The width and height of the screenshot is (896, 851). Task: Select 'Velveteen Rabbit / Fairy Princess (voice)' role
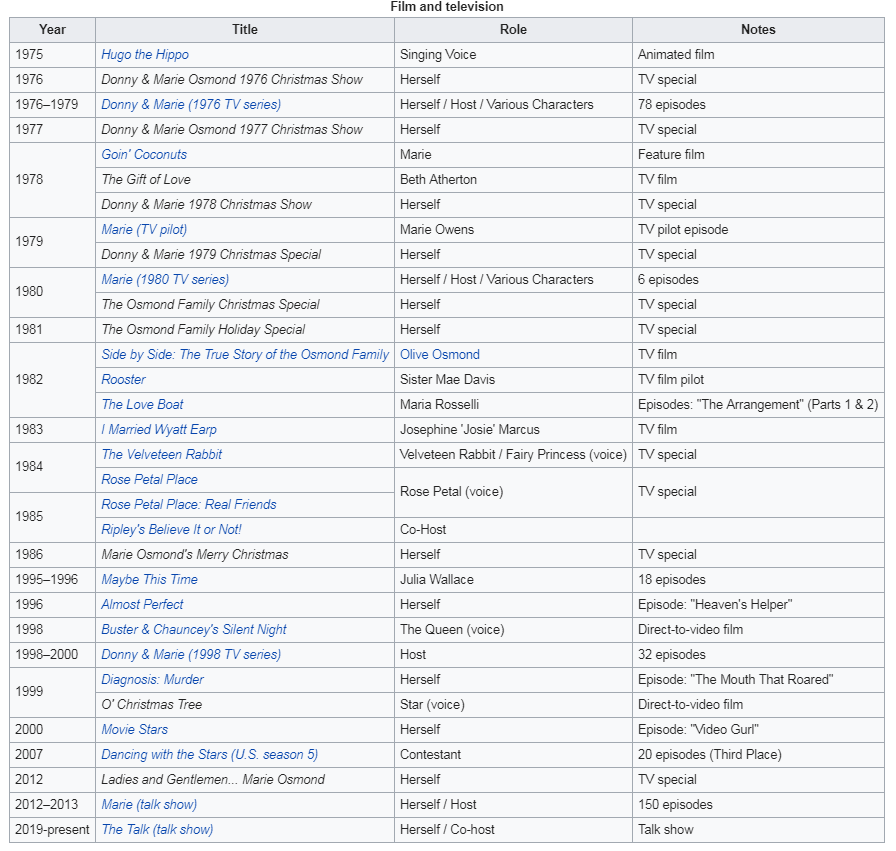513,455
